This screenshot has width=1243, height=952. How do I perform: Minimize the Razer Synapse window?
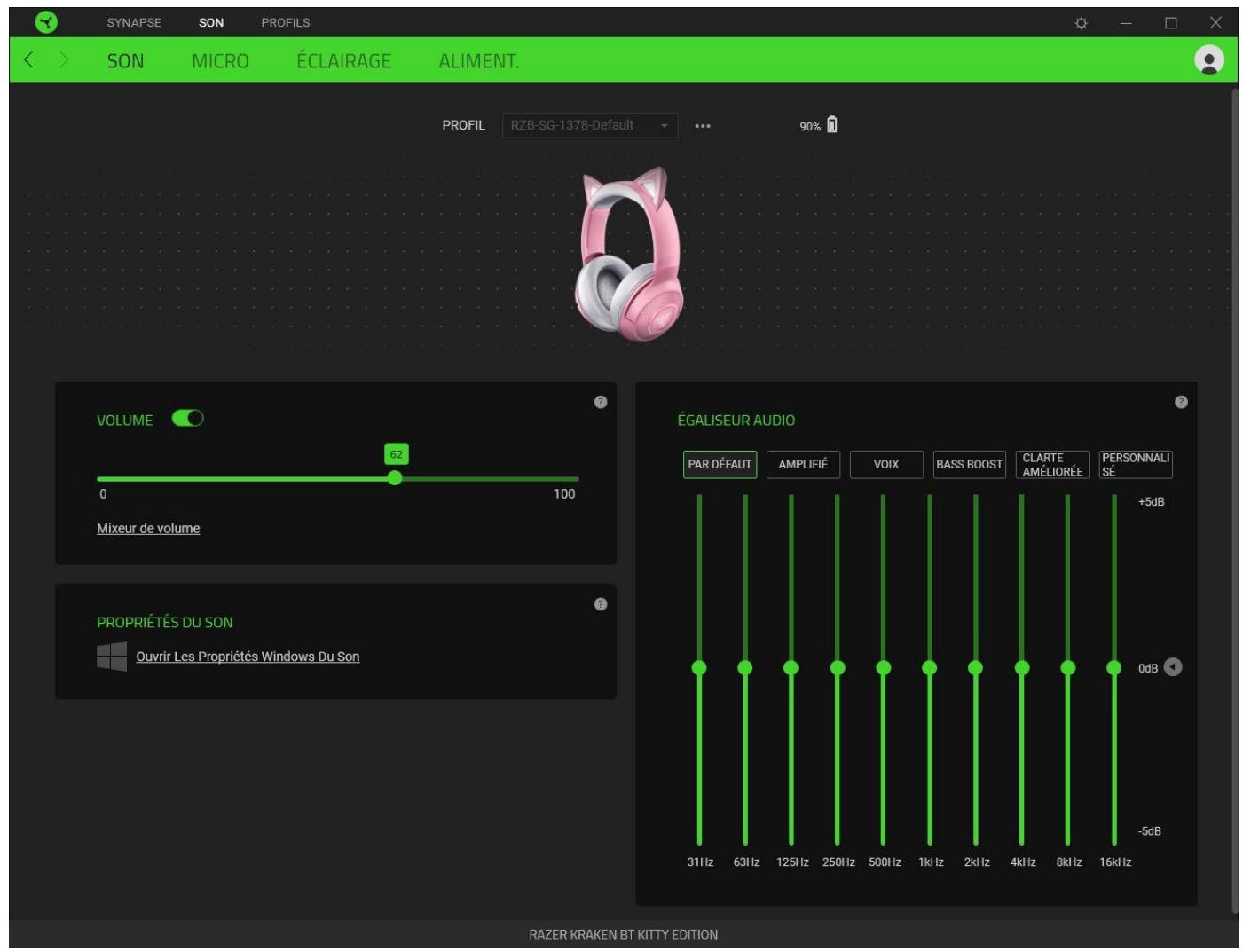1126,23
